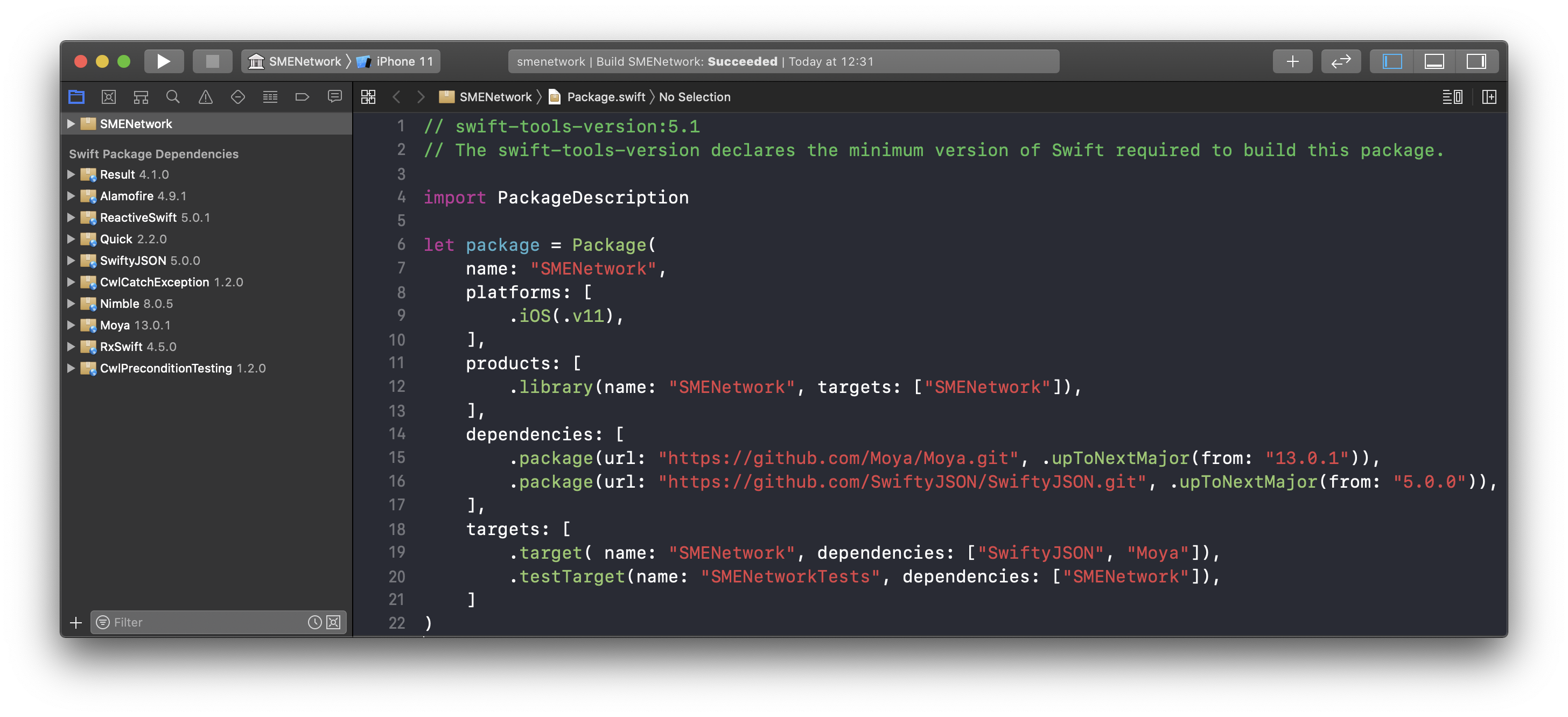This screenshot has width=1568, height=717.
Task: Expand the CwlCatchException 1.2.0 dependency
Action: coord(71,282)
